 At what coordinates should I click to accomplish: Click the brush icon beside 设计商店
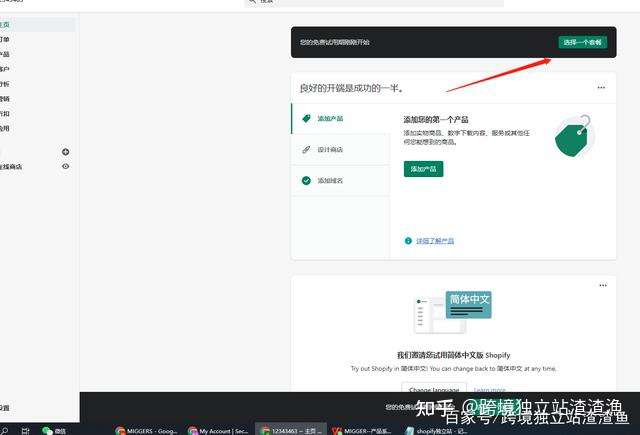coord(306,149)
